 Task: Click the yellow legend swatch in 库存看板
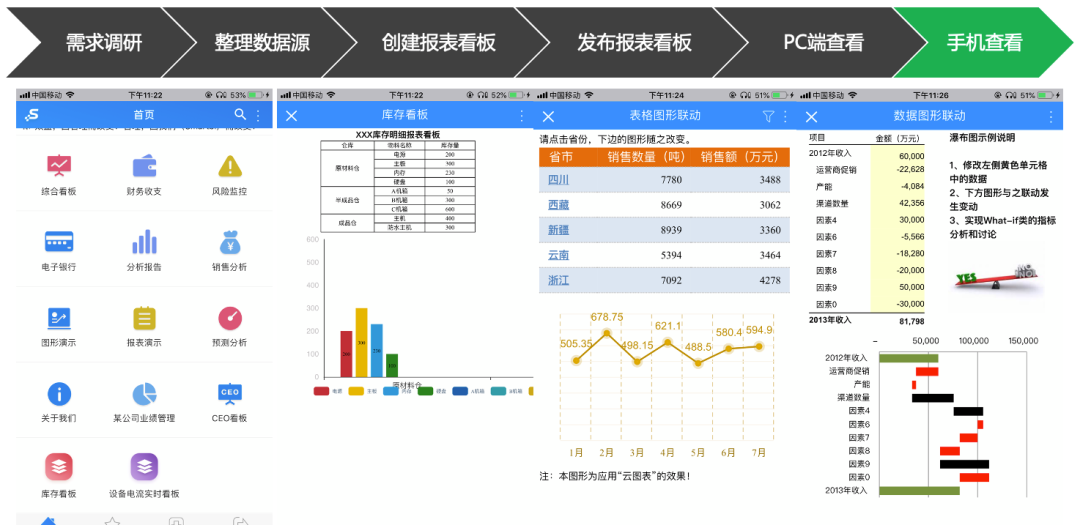click(x=356, y=391)
